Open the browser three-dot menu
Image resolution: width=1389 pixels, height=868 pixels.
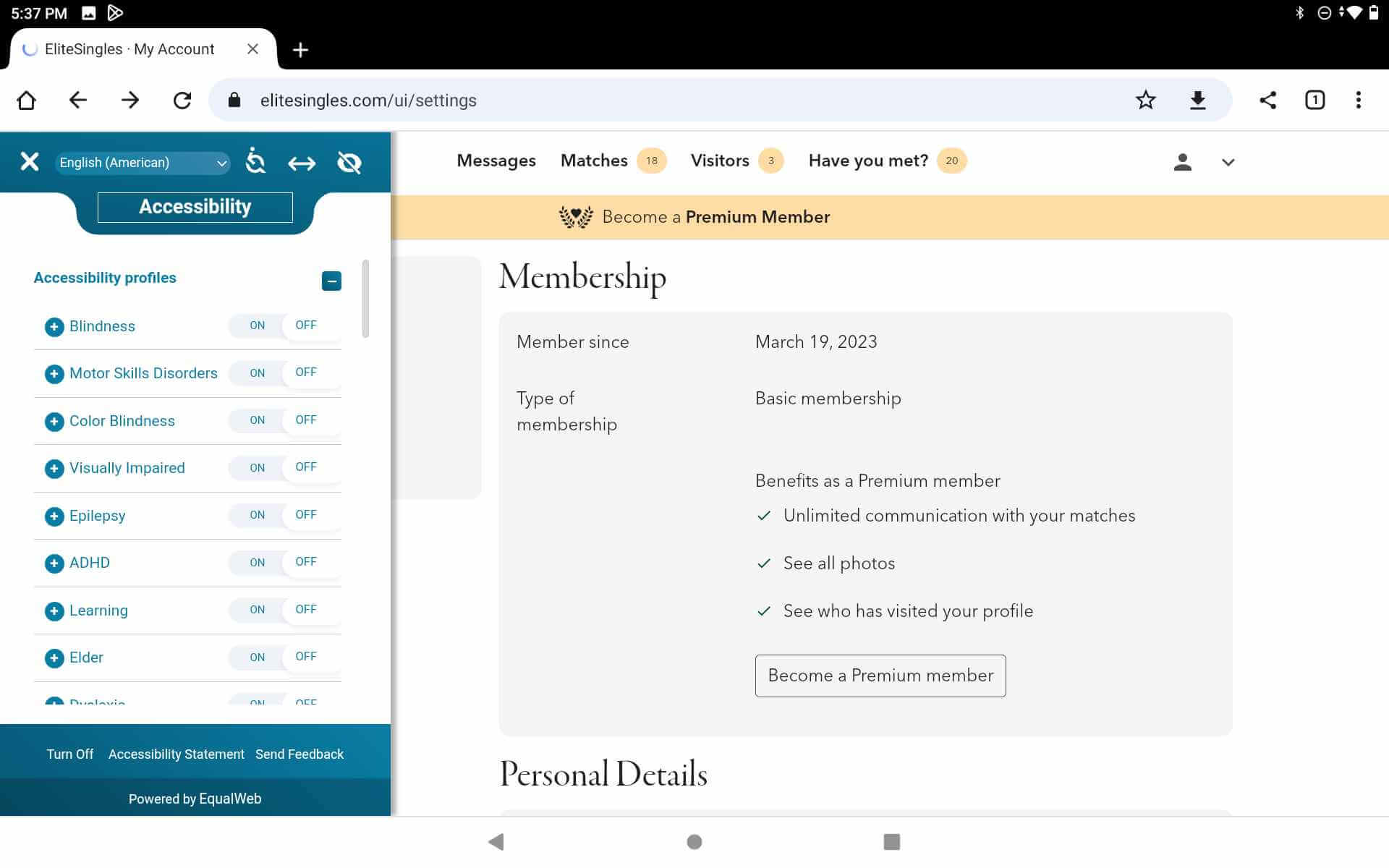tap(1359, 100)
